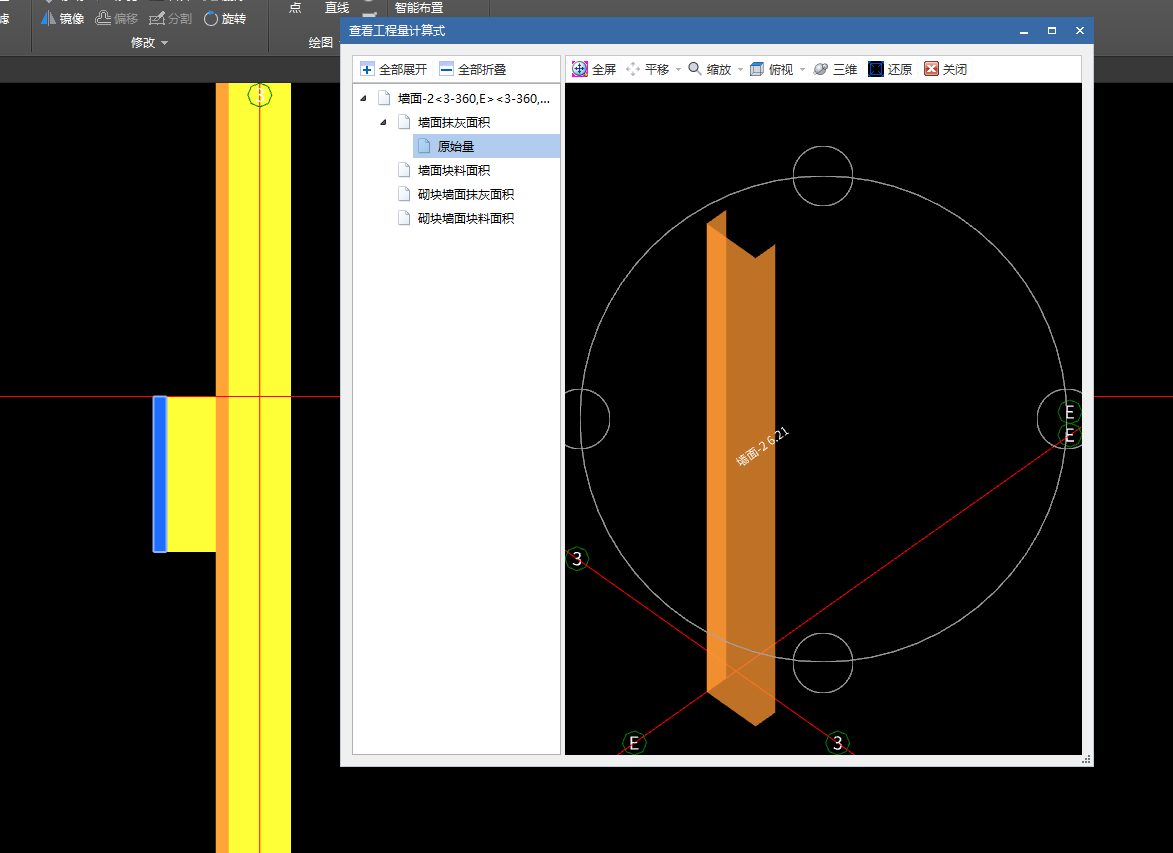
Task: Select the 砌块墙面块料面积 tree item
Action: [465, 218]
